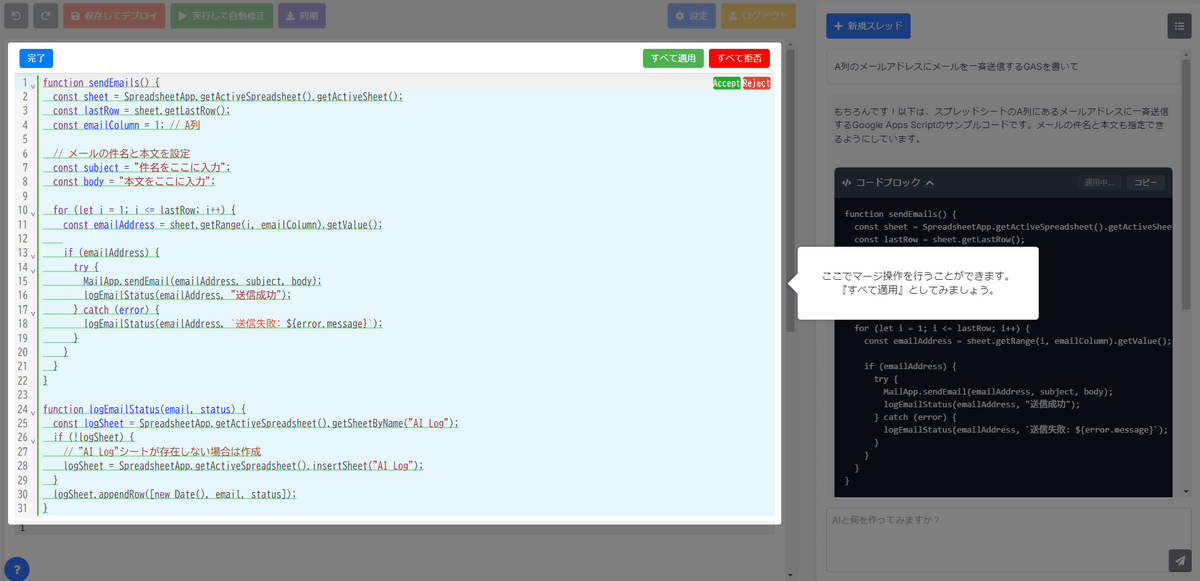Click the code icon beside コードブロック
Screen dimensions: 1200x581
click(x=846, y=183)
